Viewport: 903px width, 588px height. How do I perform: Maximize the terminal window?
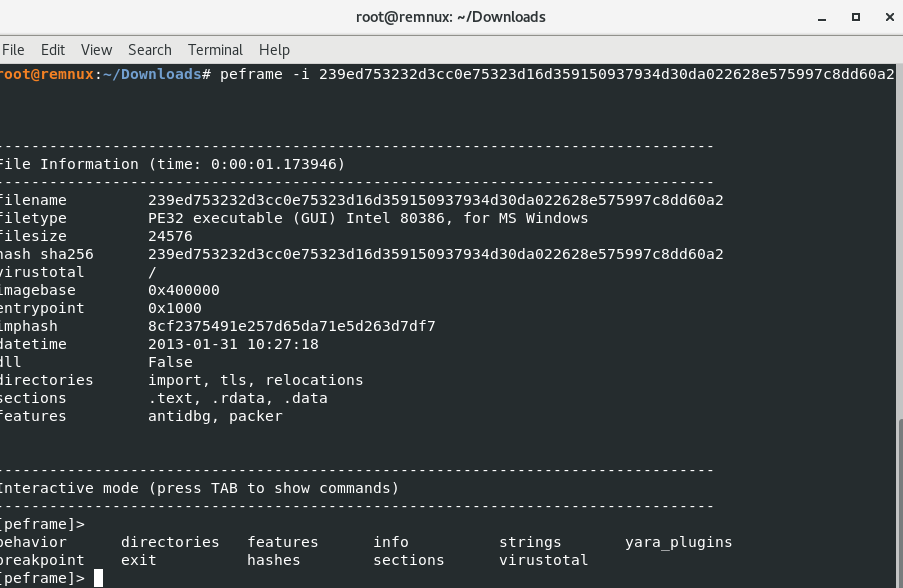(x=856, y=17)
